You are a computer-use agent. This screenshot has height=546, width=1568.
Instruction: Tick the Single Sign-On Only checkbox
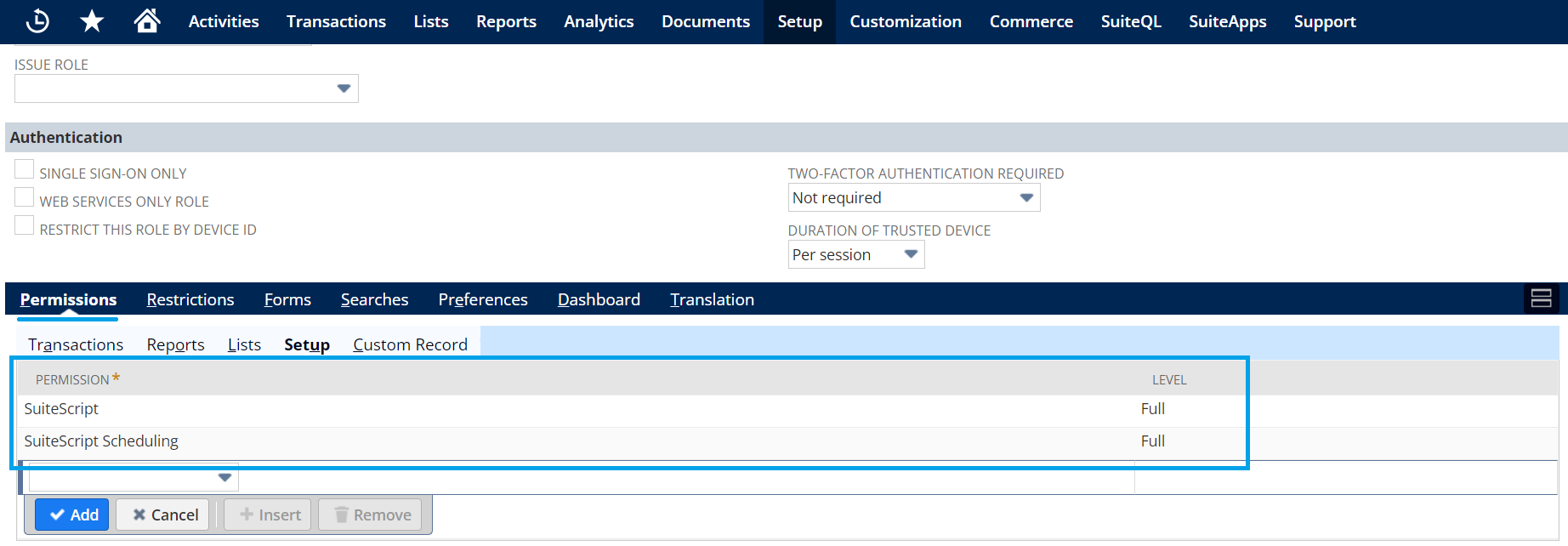25,169
